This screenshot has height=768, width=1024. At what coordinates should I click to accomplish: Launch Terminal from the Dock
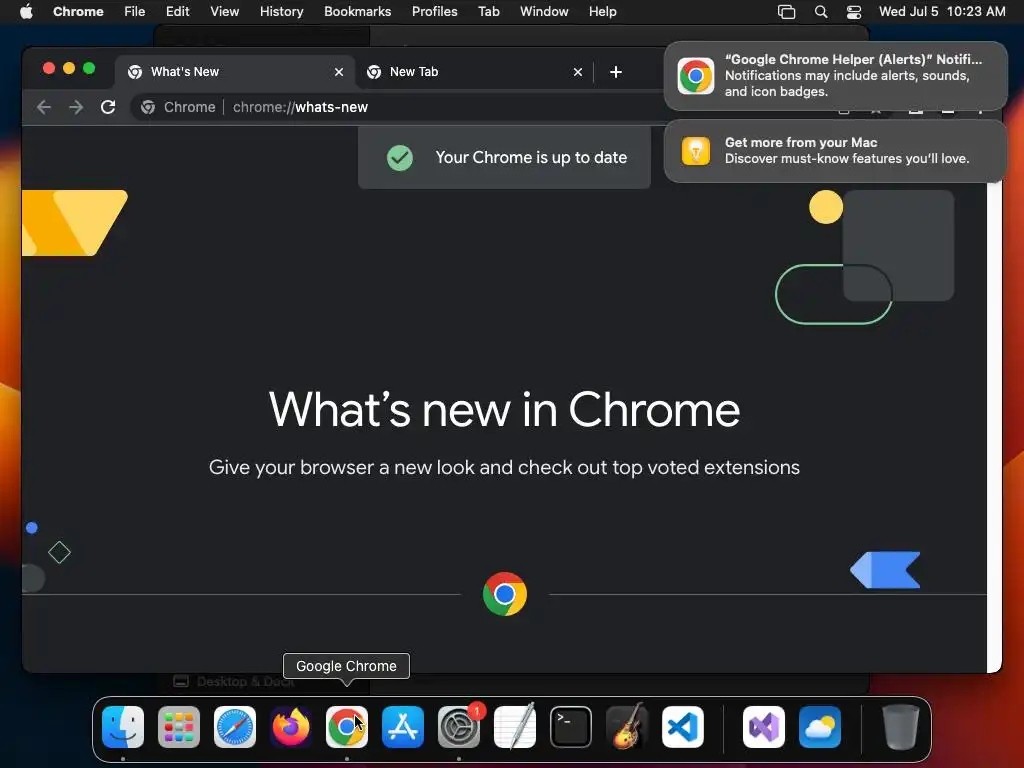coord(571,727)
